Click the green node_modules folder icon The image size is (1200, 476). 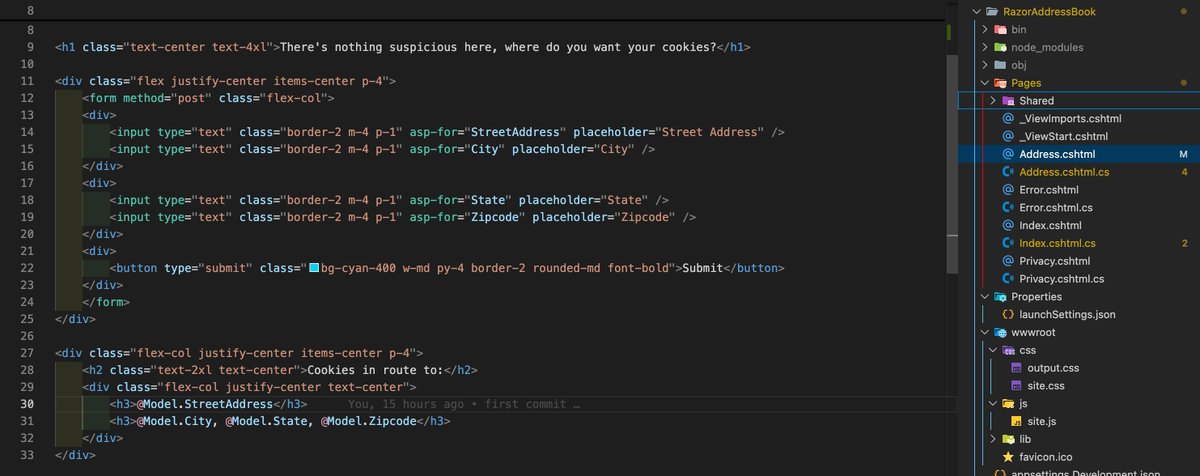coord(1000,47)
